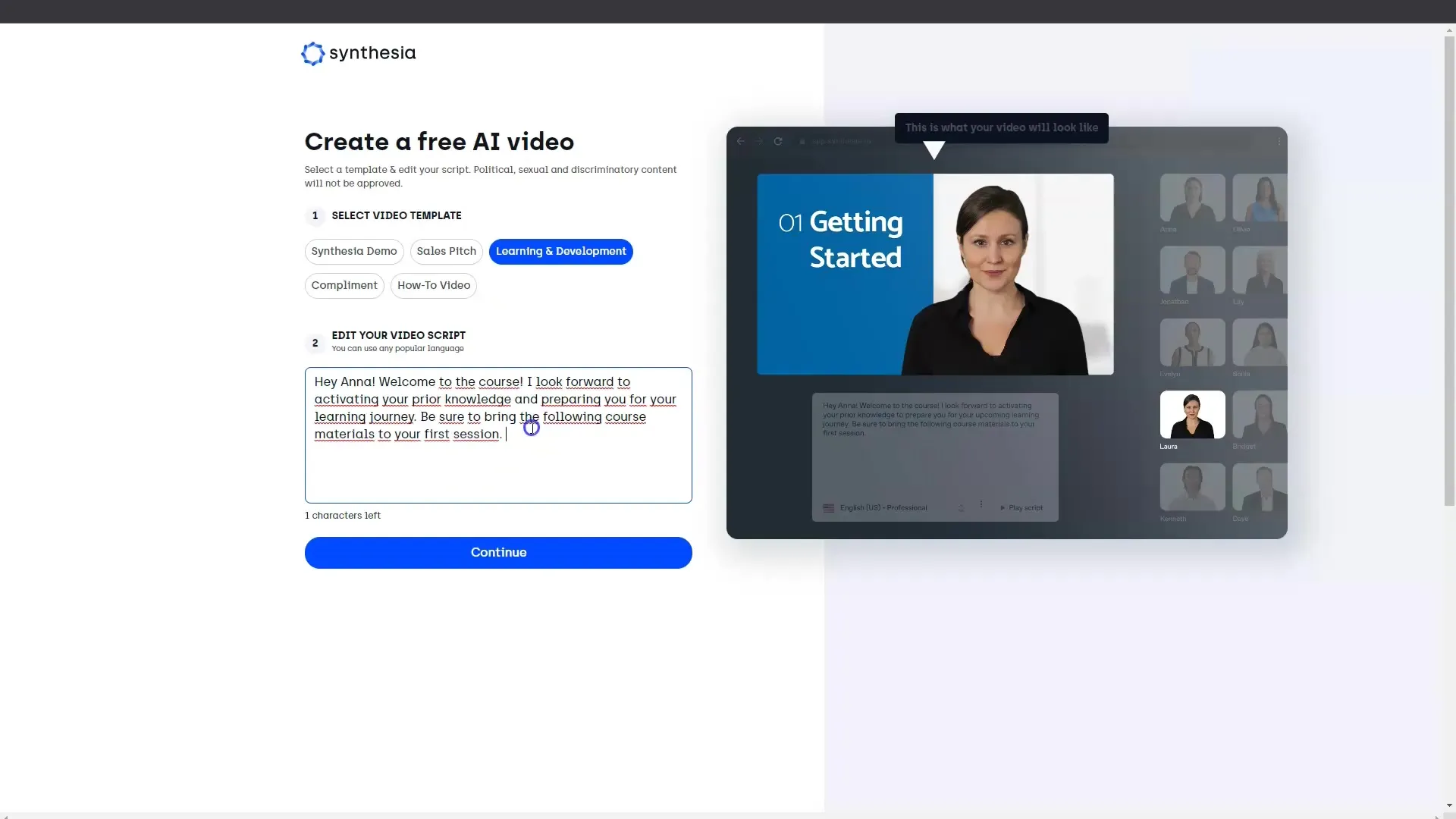Select the Laura AI avatar thumbnail
The height and width of the screenshot is (819, 1456).
(x=1191, y=414)
